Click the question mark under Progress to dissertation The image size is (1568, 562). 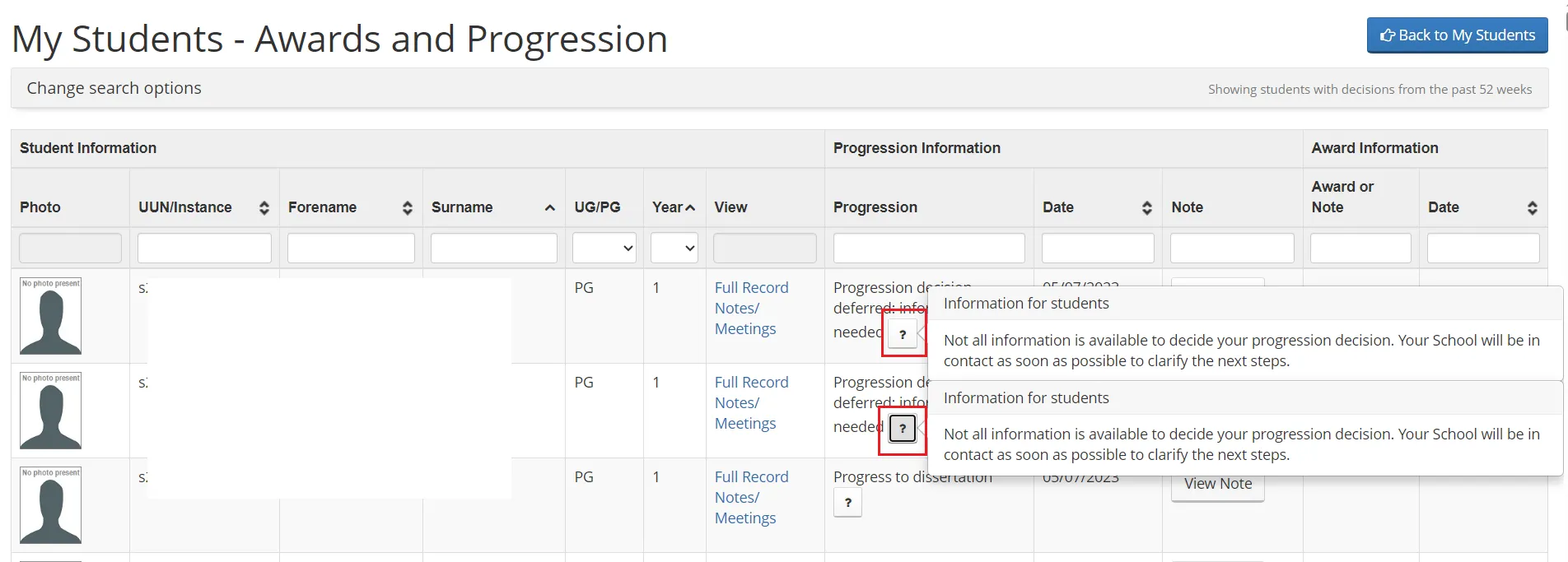[x=847, y=502]
